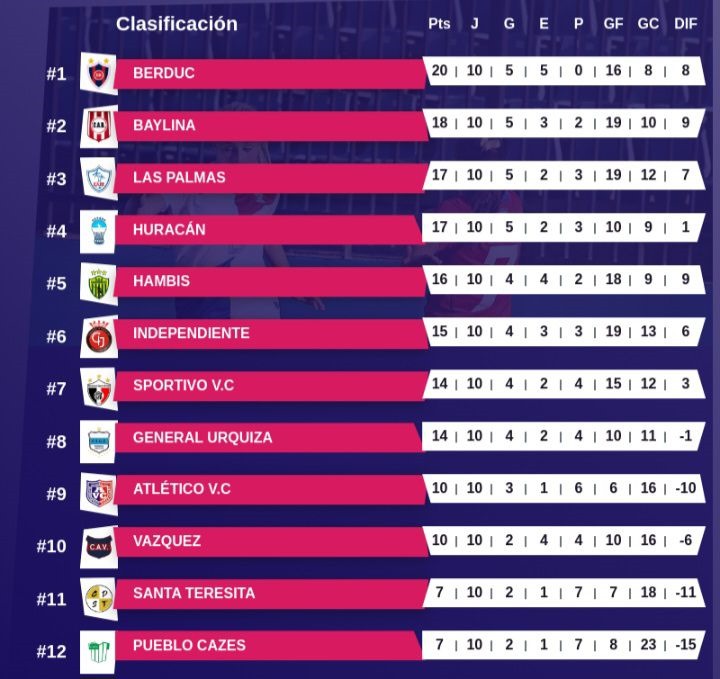Viewport: 720px width, 679px height.
Task: Click the Clasificación heading
Action: 177,24
